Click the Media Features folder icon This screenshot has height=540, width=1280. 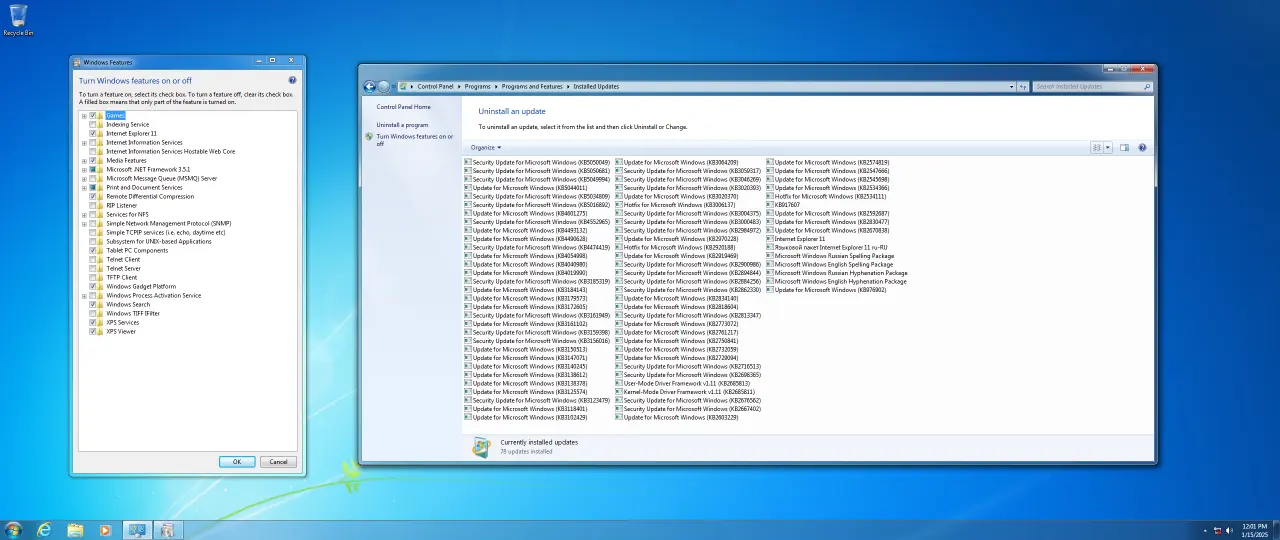coord(100,160)
